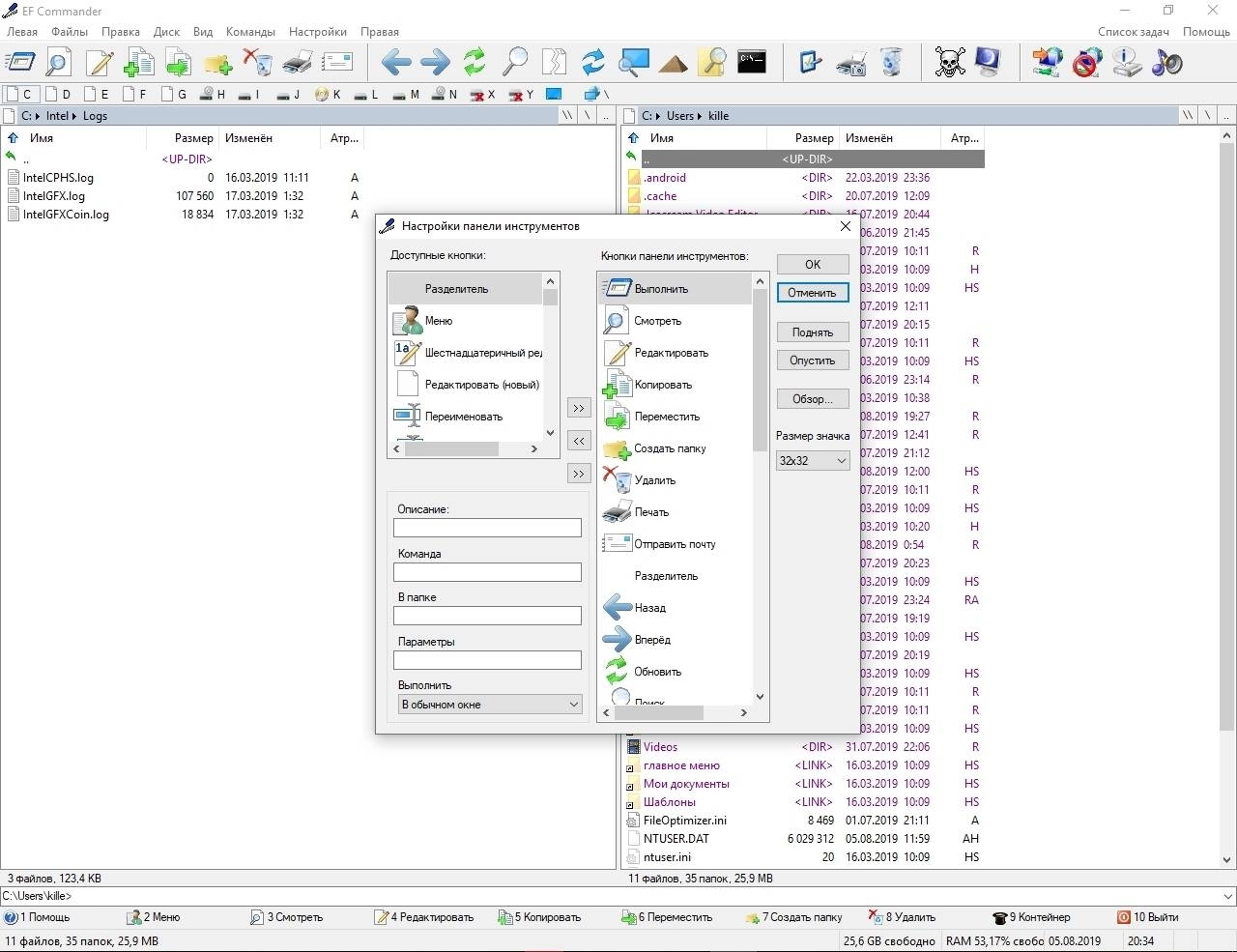
Task: Click the green Refresh arrows toolbar icon
Action: pos(475,63)
